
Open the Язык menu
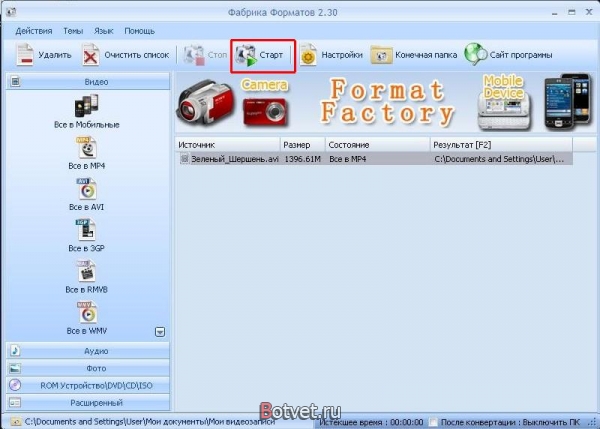click(104, 31)
